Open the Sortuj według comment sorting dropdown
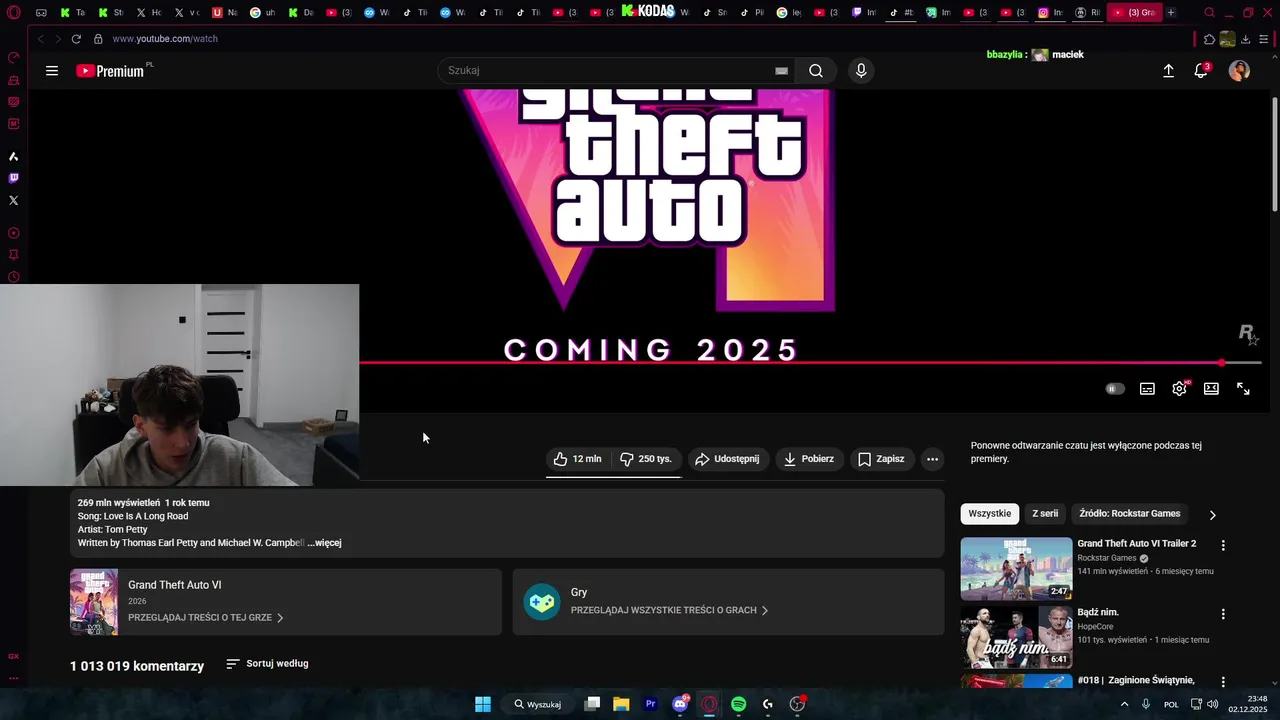 (x=267, y=664)
